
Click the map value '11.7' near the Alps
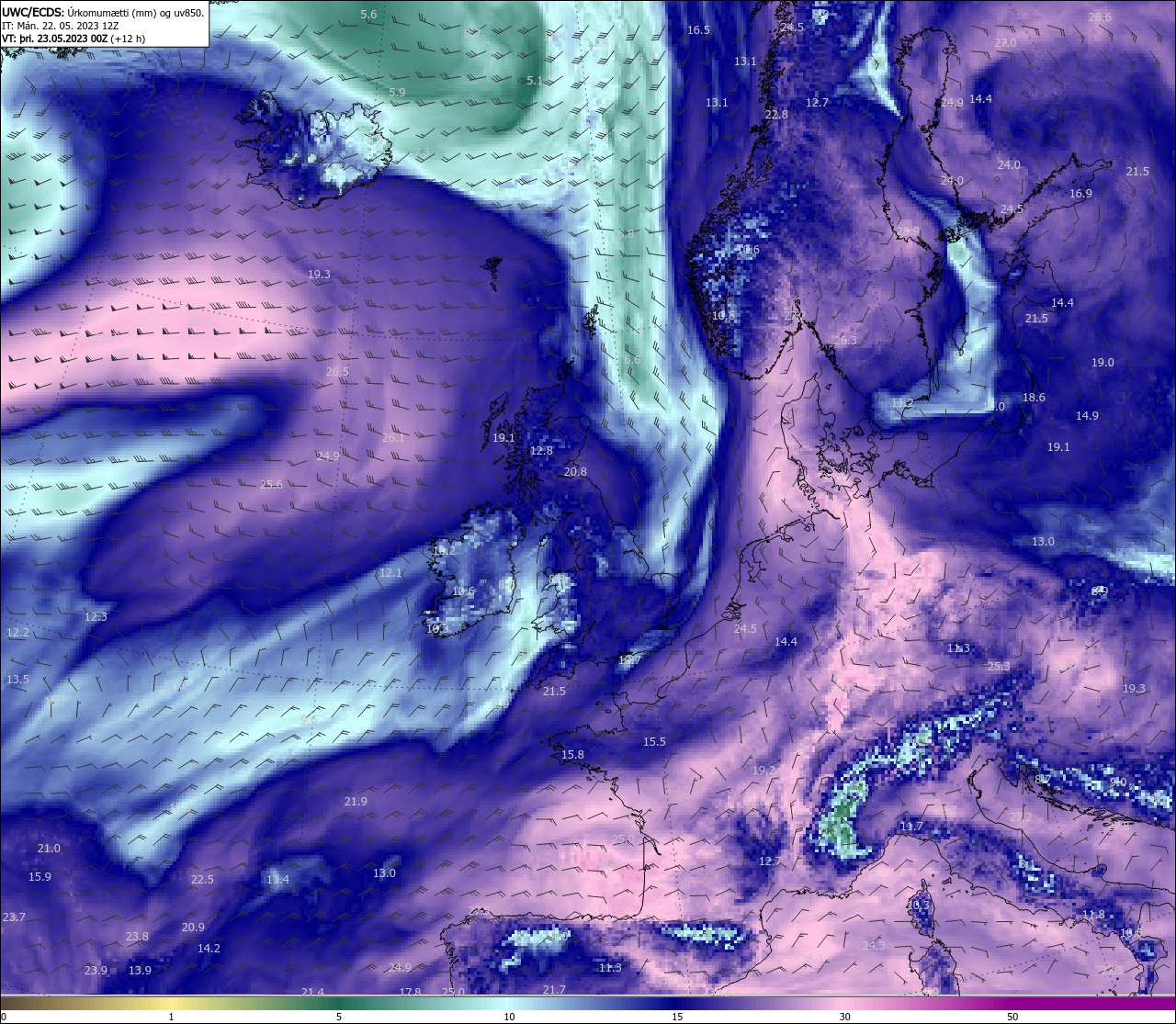[x=910, y=827]
